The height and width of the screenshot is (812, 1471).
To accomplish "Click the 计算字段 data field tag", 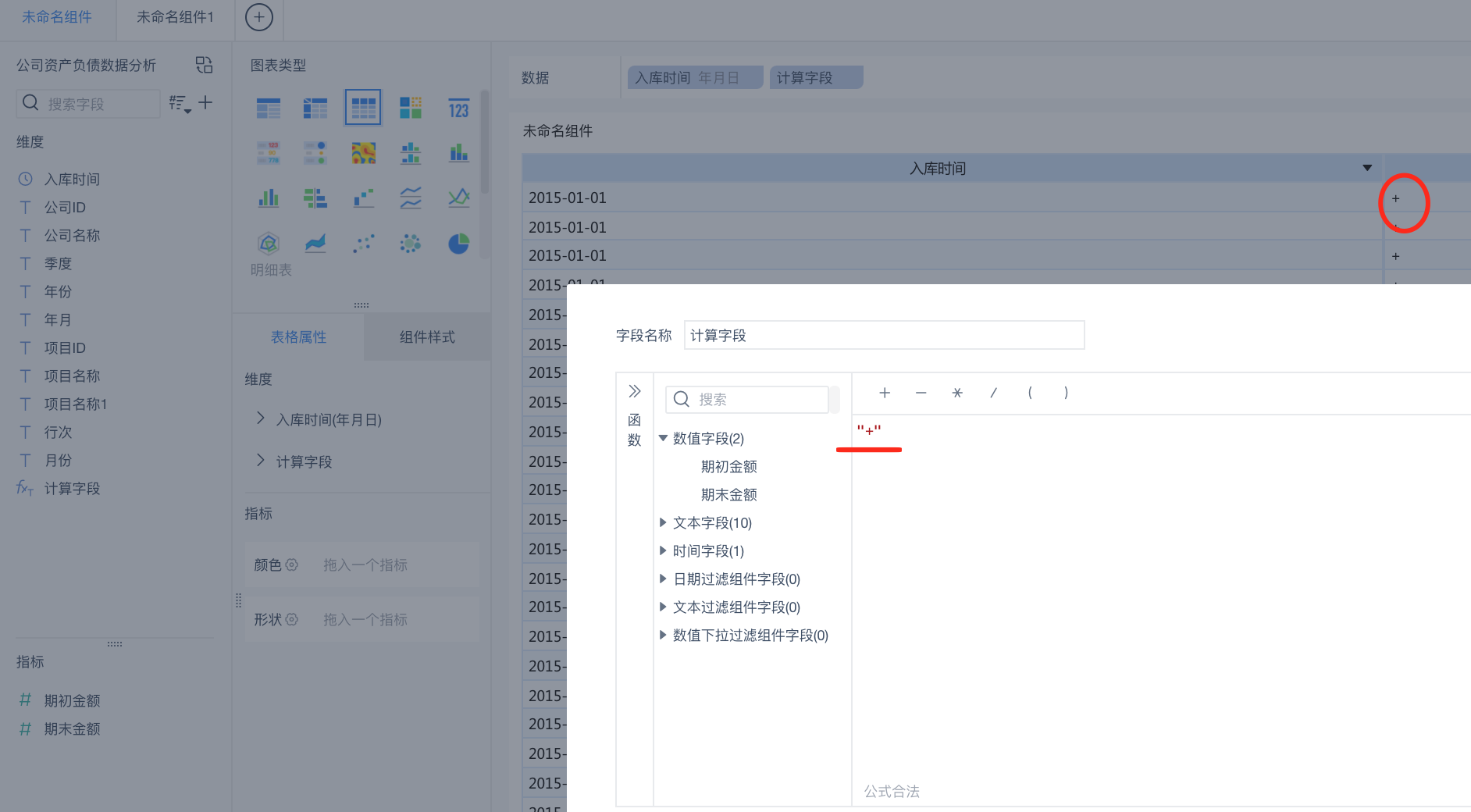I will pos(816,77).
